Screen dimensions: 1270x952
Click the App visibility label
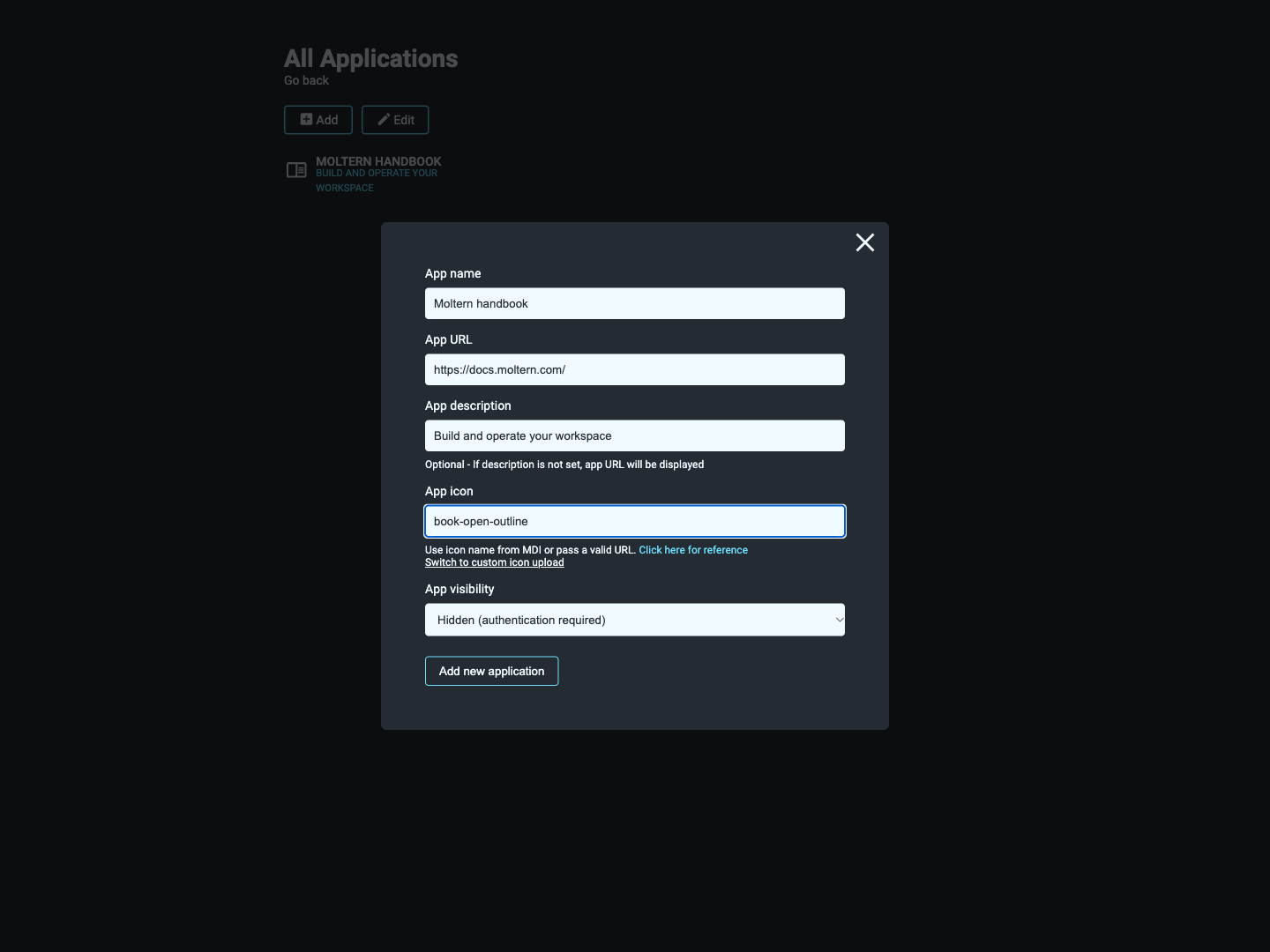pyautogui.click(x=459, y=589)
